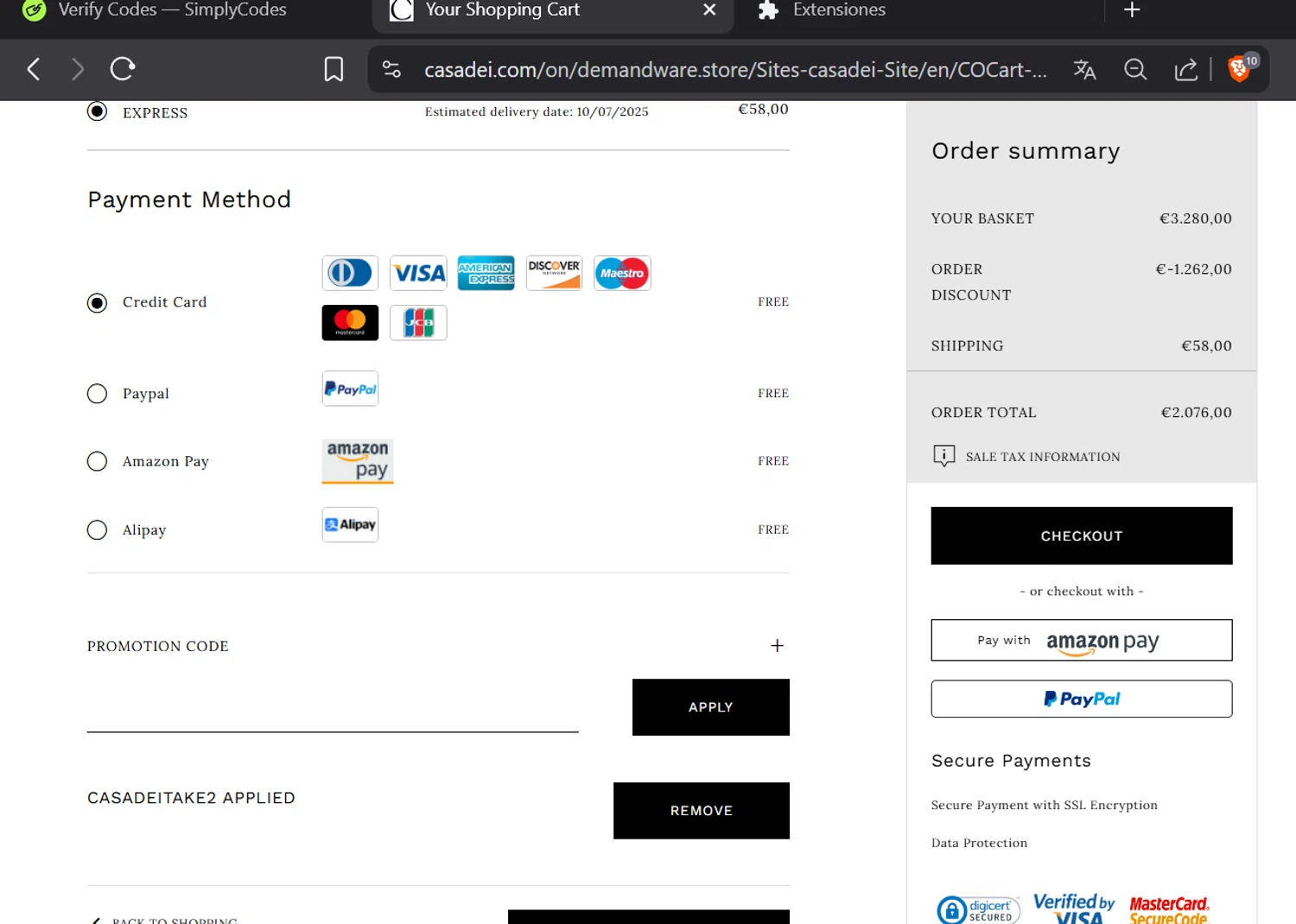Screen dimensions: 1296x924
Task: Click the Discover card logo
Action: (554, 273)
